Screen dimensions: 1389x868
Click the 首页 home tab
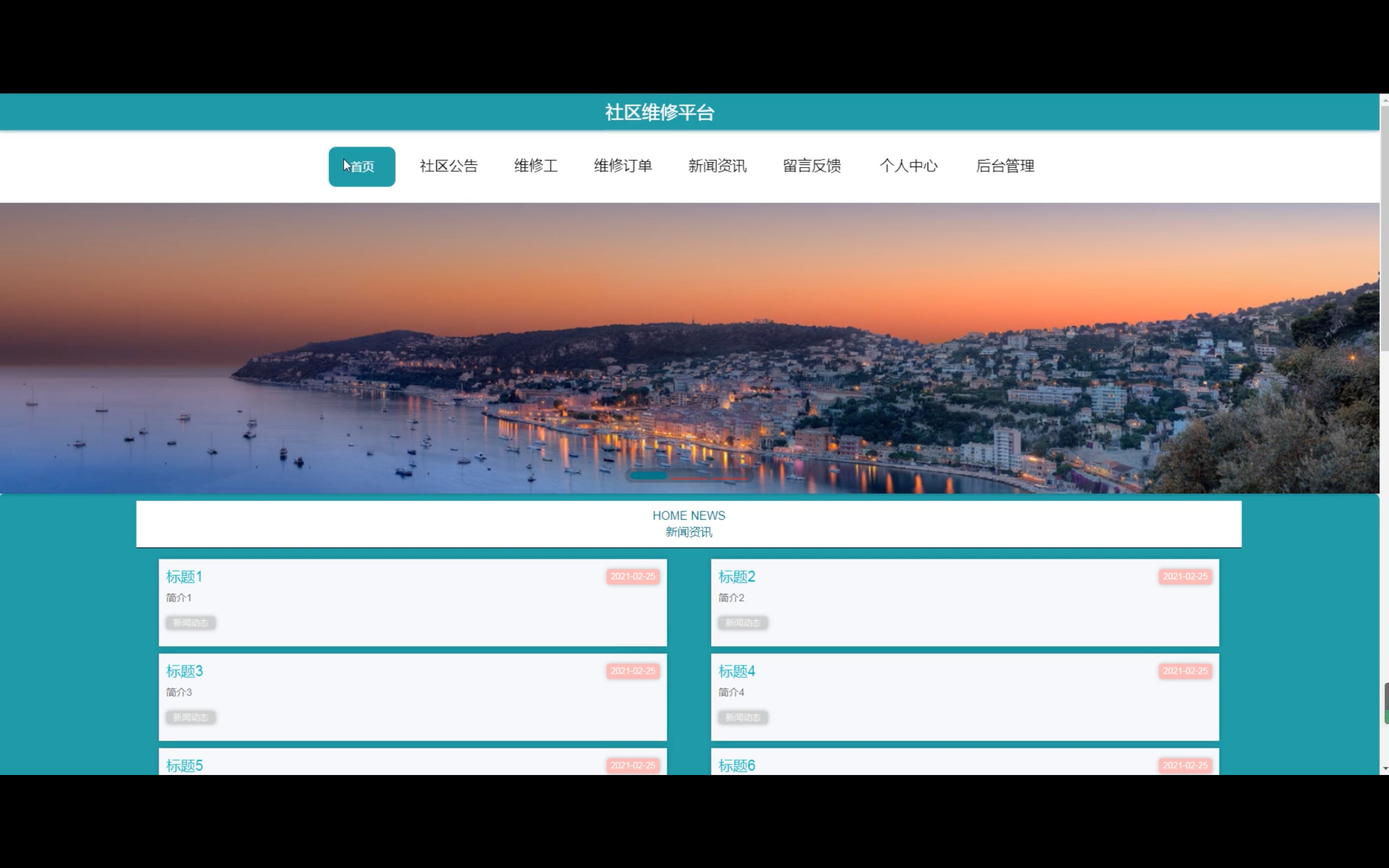(x=362, y=167)
